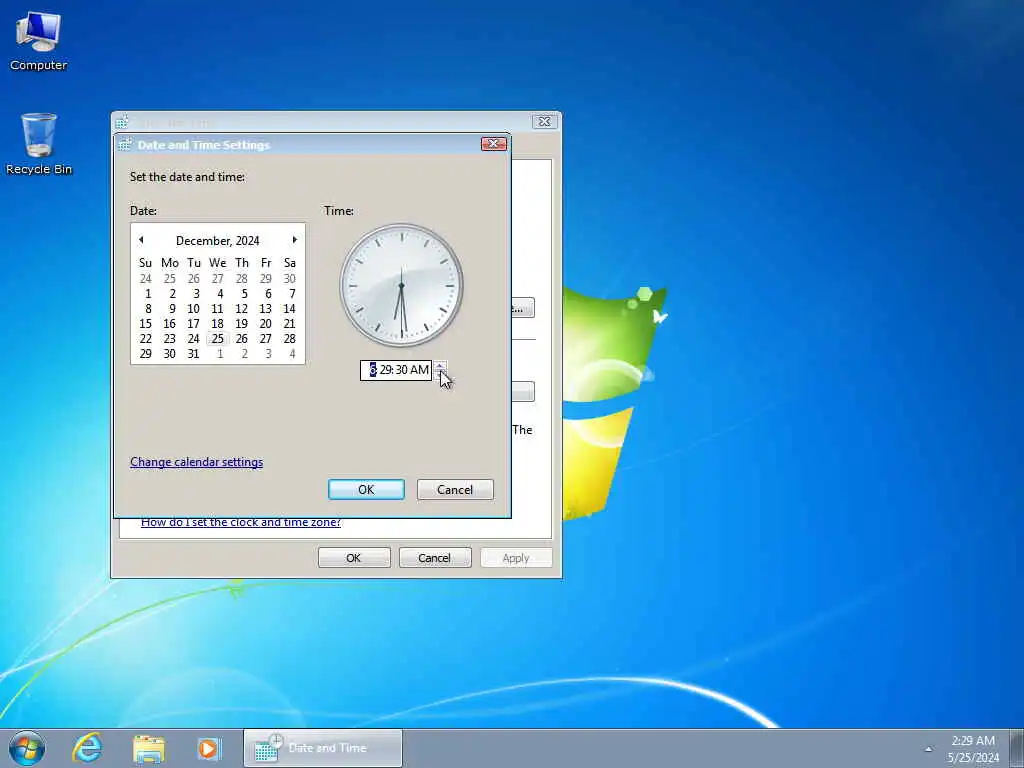
Task: Open the Computer desktop icon
Action: tap(39, 40)
